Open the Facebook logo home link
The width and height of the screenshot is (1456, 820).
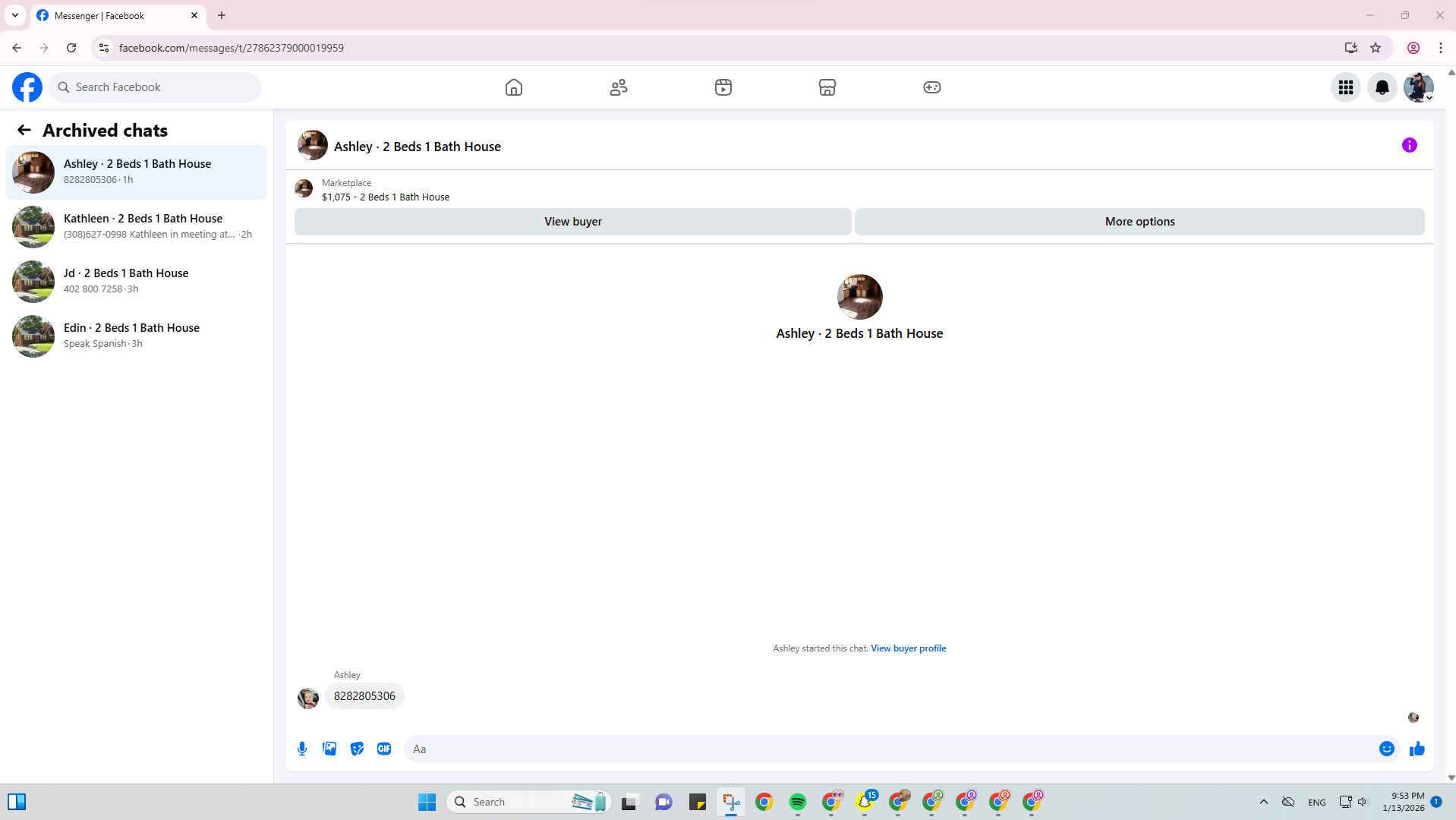tap(27, 87)
